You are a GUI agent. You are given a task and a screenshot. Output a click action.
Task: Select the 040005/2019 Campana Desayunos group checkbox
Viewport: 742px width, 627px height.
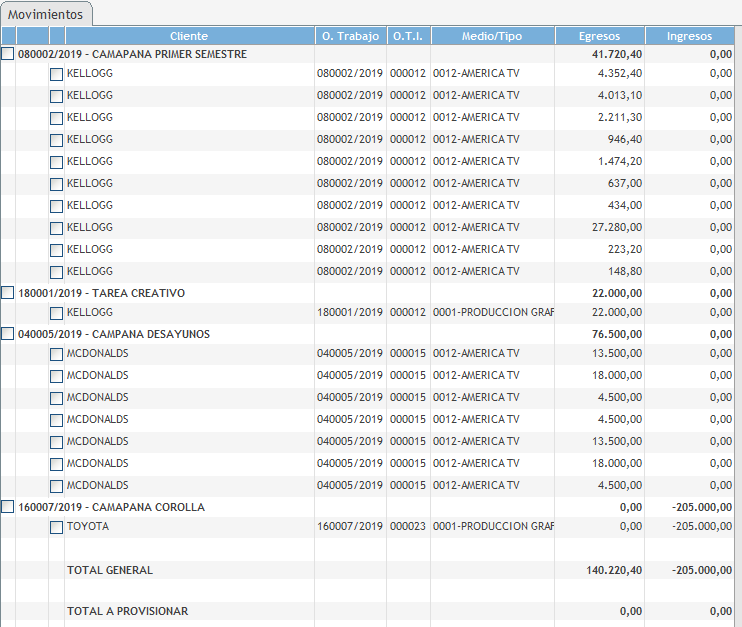point(8,334)
